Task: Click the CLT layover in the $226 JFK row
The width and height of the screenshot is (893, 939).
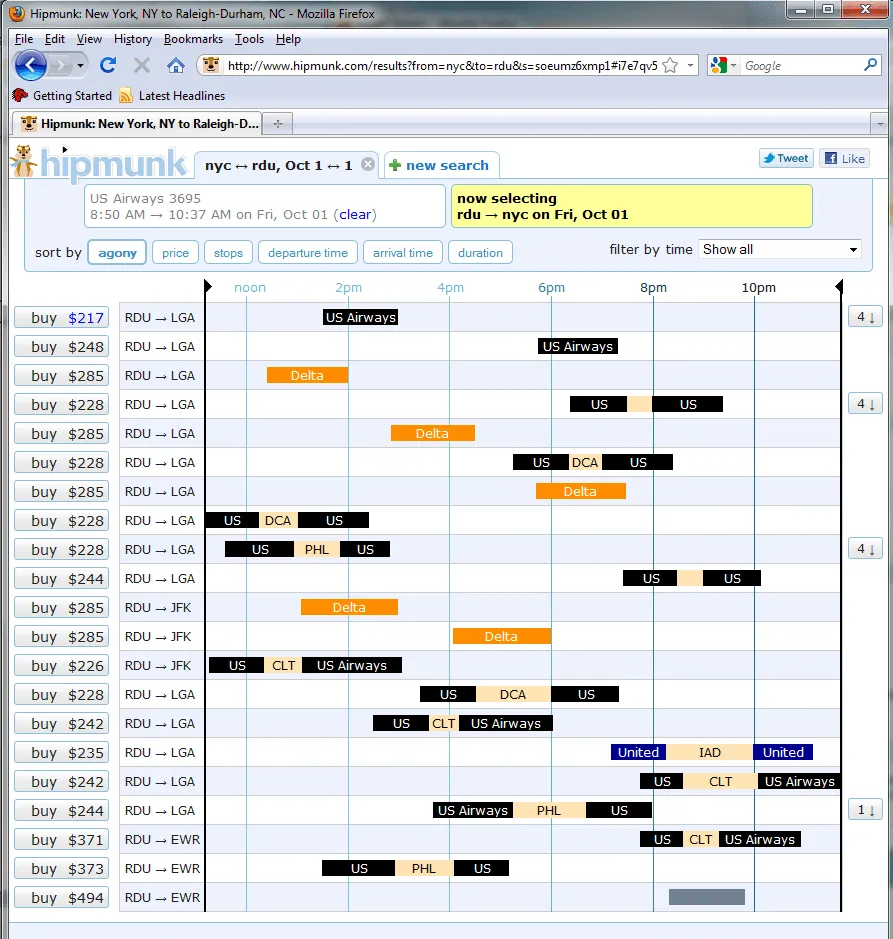Action: [283, 665]
